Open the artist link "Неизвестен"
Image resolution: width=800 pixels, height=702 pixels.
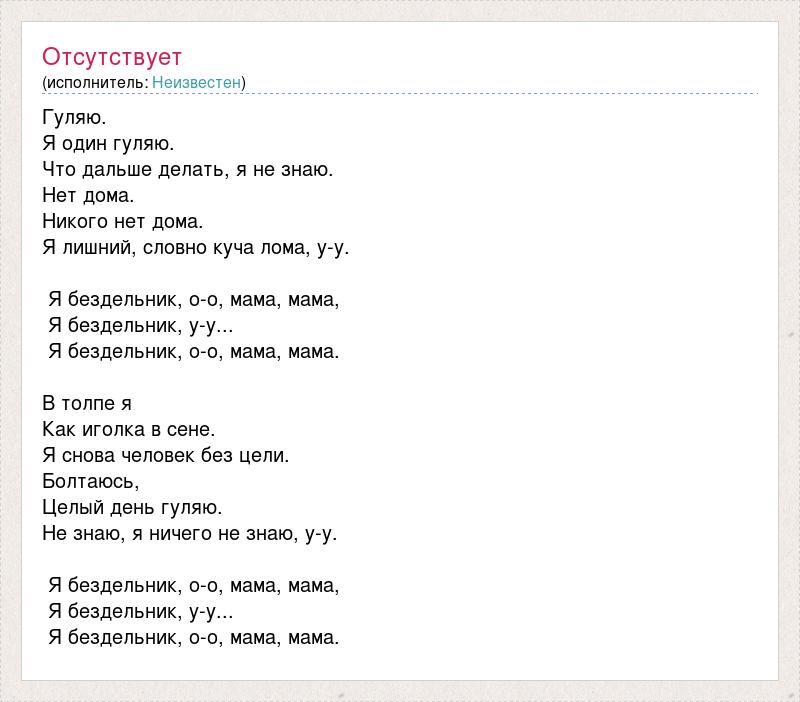(x=197, y=82)
